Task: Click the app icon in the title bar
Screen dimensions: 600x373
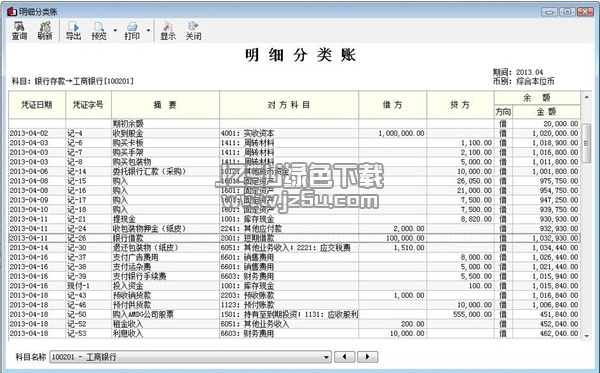Action: coord(12,11)
